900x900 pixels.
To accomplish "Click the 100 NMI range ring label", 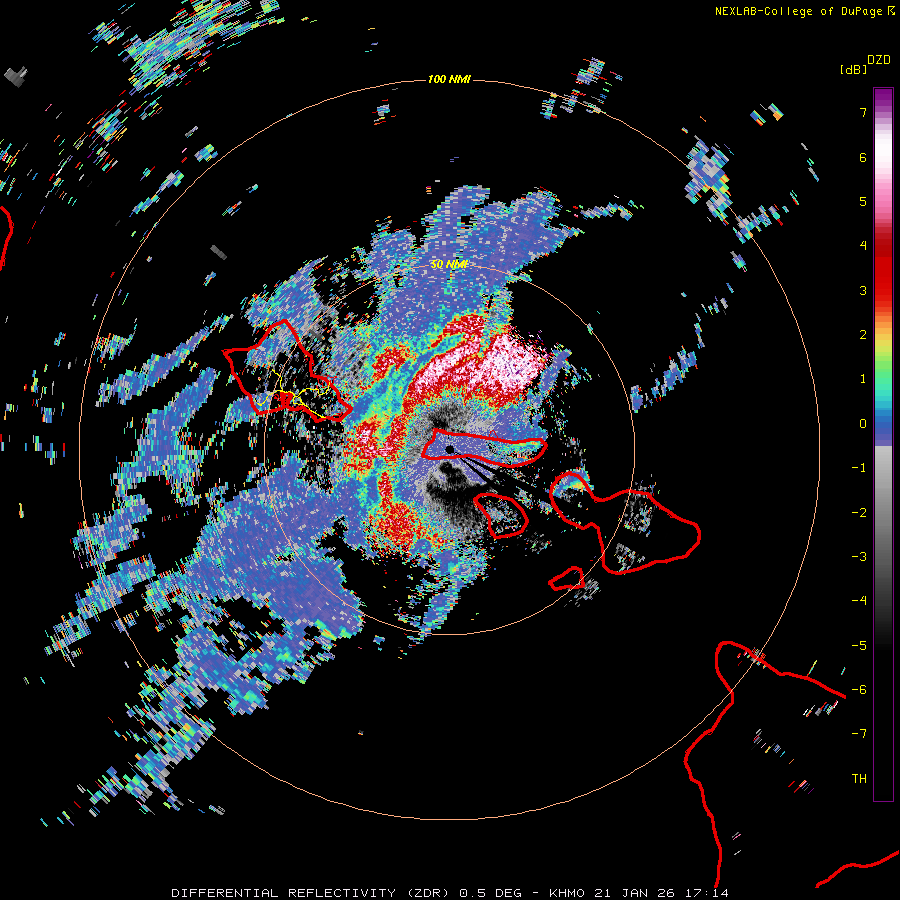I will [449, 79].
